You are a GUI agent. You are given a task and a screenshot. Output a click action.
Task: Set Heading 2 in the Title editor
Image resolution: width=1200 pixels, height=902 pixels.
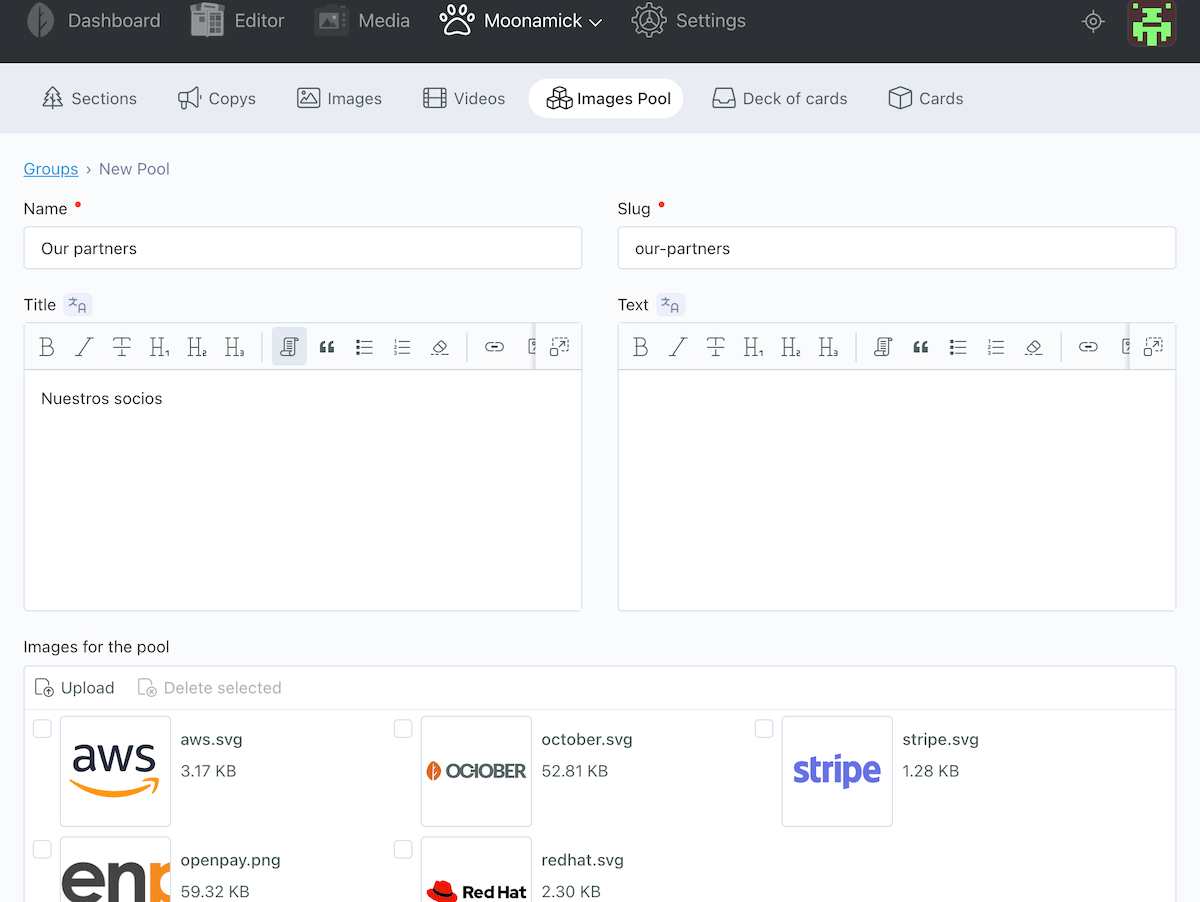(197, 347)
